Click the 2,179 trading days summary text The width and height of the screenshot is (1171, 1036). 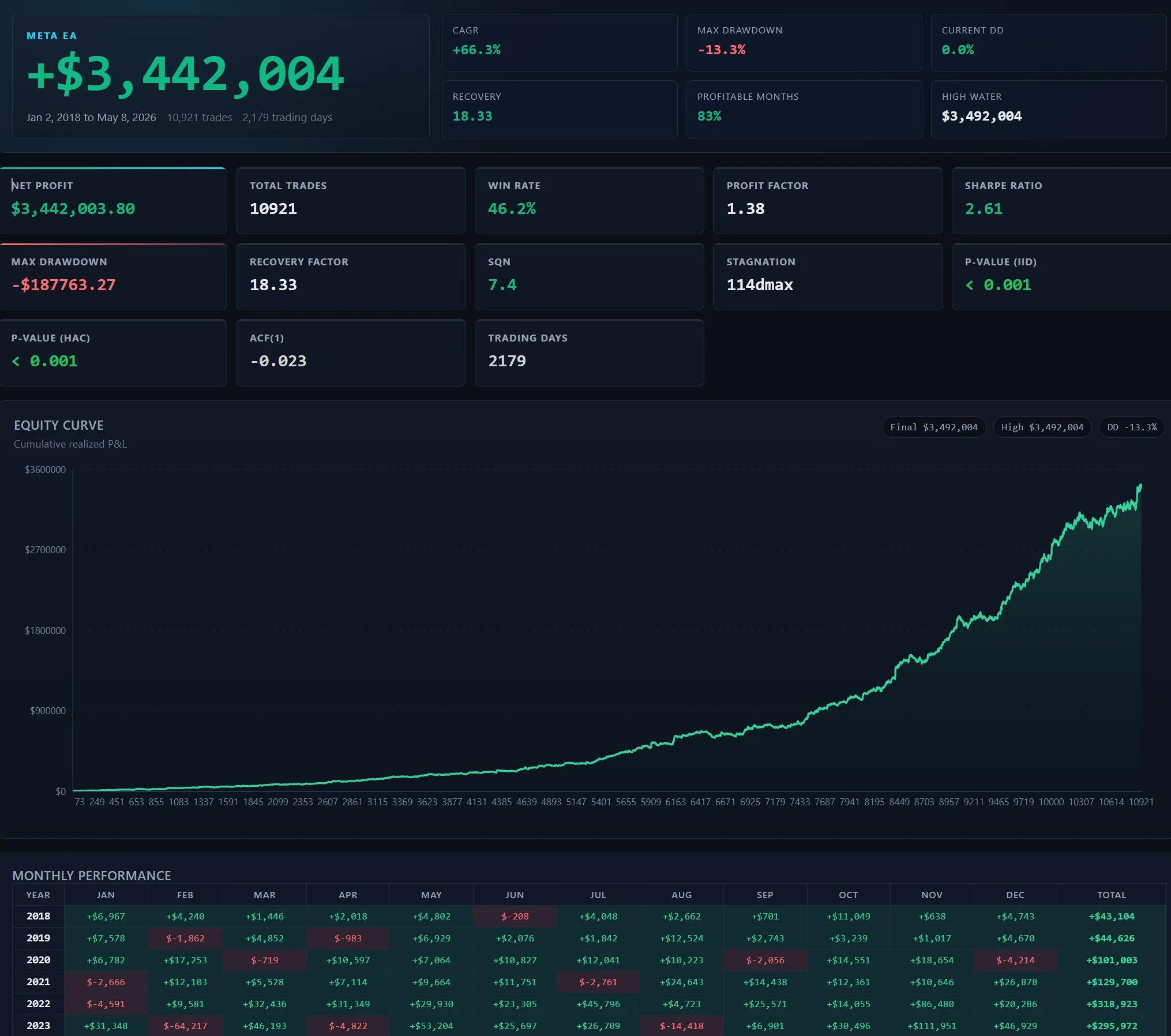(287, 118)
